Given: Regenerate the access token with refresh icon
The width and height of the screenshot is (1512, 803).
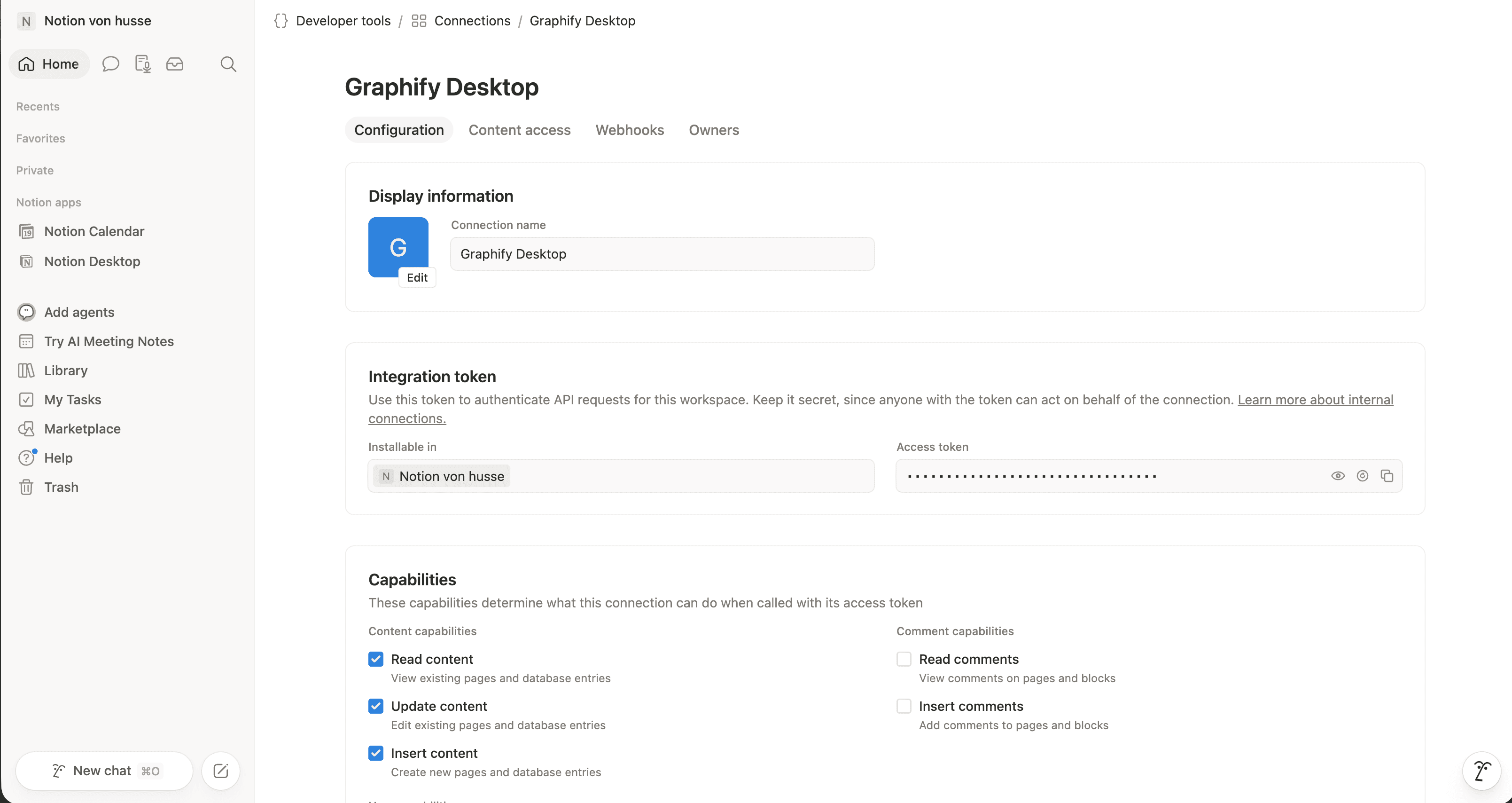Looking at the screenshot, I should click(1362, 476).
